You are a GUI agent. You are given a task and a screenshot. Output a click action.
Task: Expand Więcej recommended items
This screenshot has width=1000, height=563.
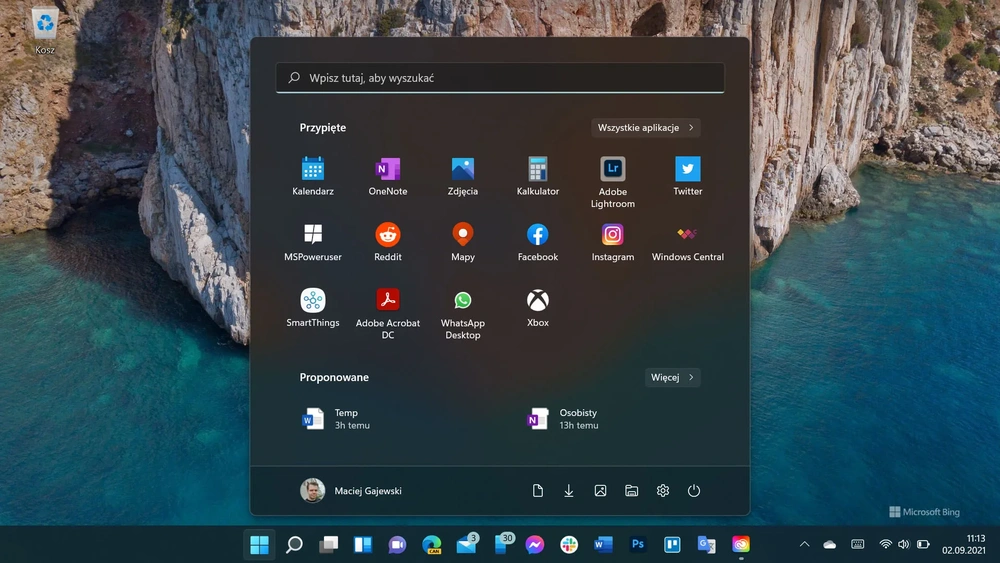tap(672, 377)
